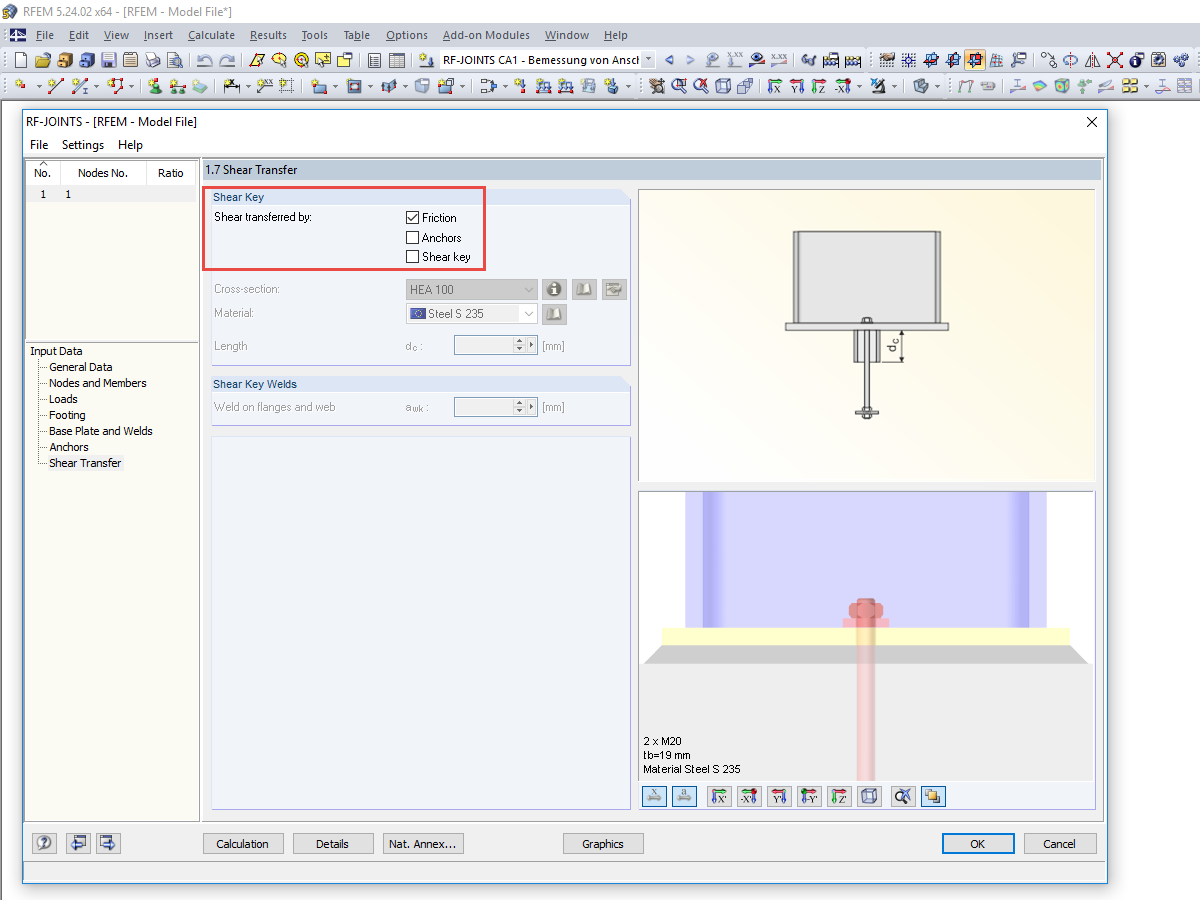Viewport: 1200px width, 900px height.
Task: Select Loads in the navigator tree
Action: 63,399
